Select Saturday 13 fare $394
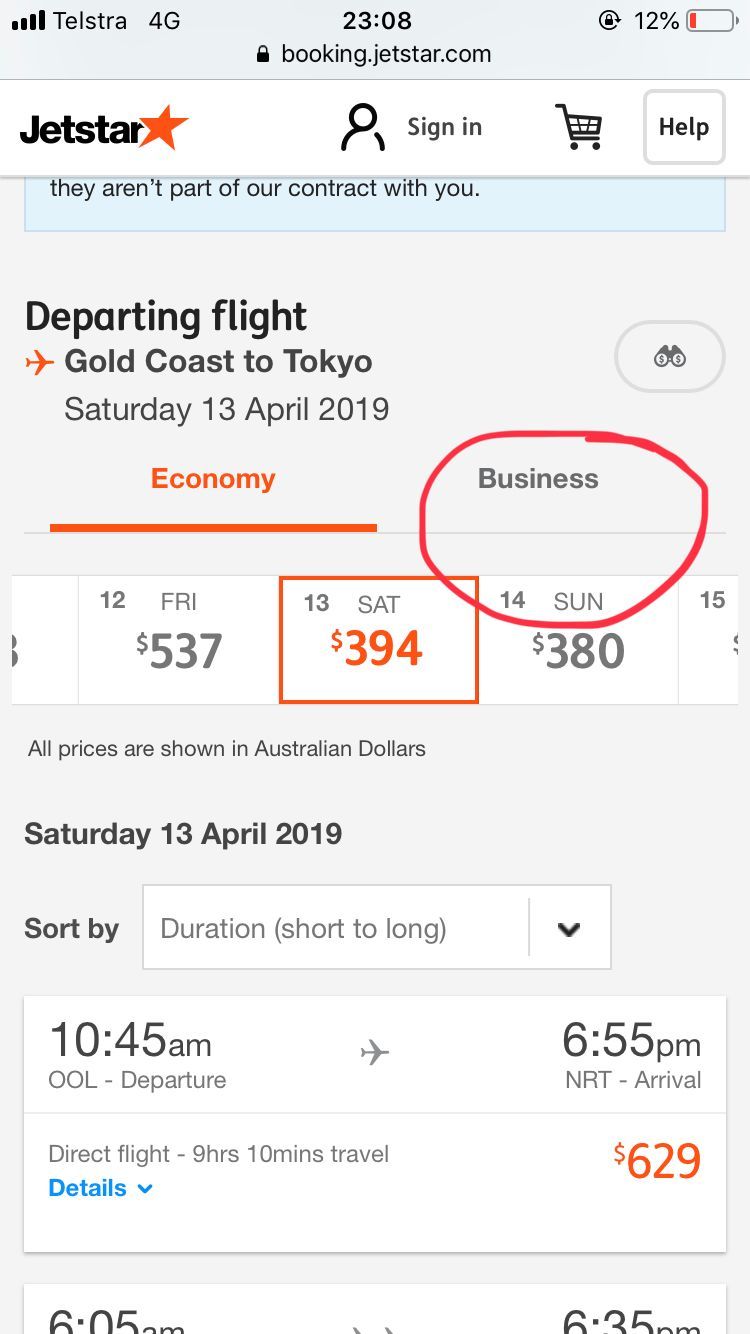This screenshot has height=1334, width=750. 378,639
